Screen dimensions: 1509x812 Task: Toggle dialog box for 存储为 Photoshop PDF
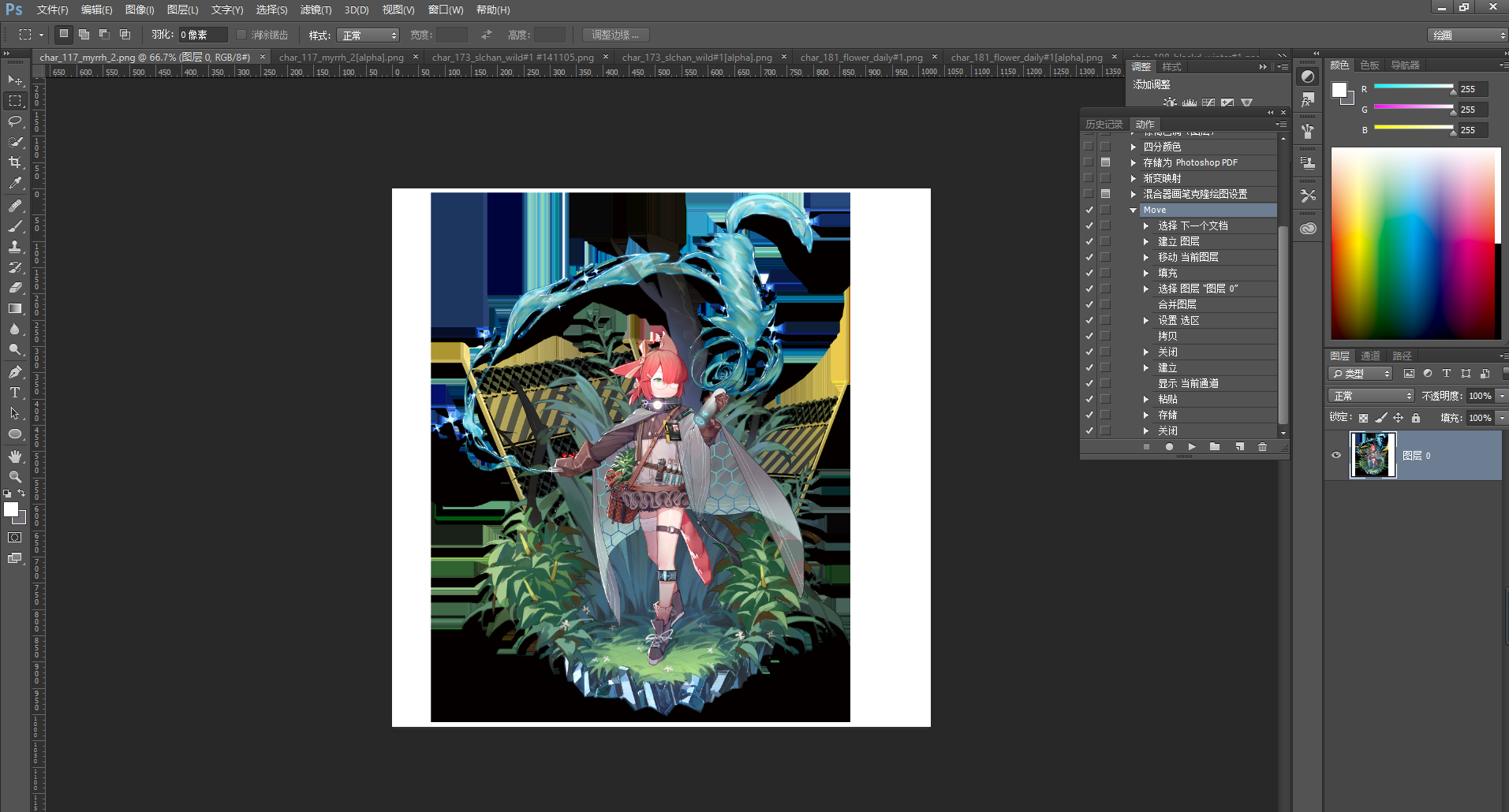(1105, 162)
